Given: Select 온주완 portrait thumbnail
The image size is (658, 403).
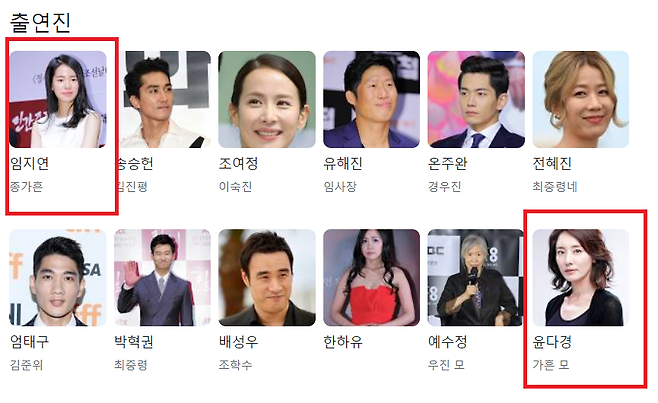Looking at the screenshot, I should pyautogui.click(x=476, y=99).
